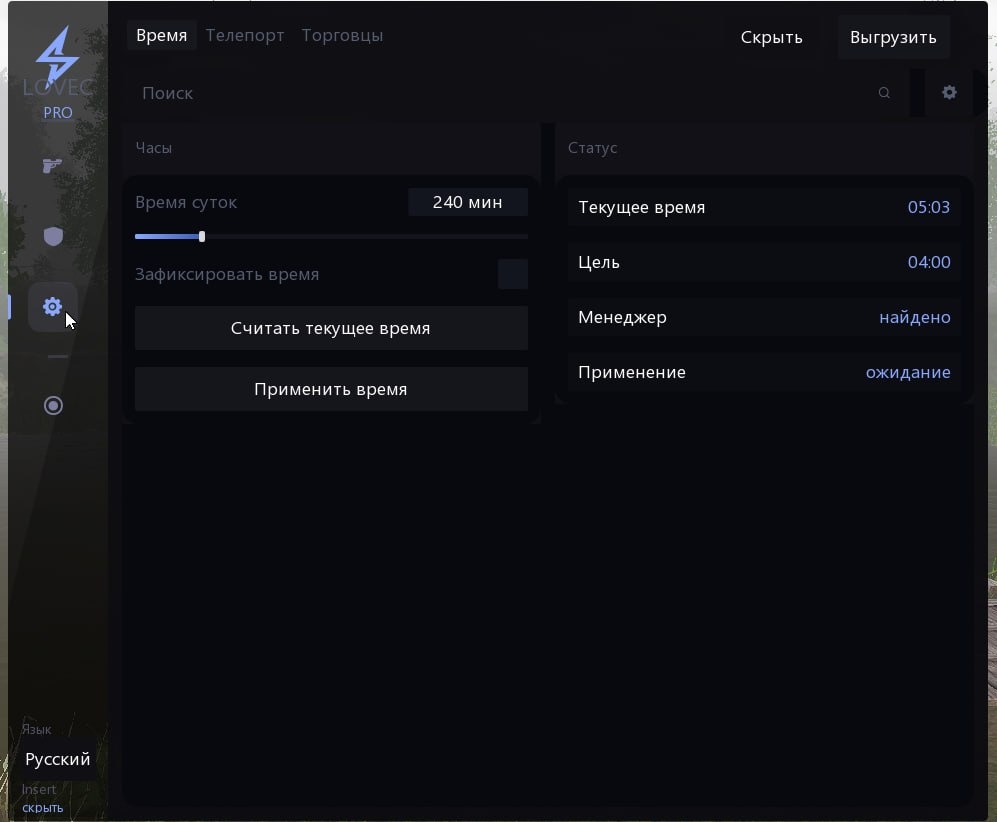Click the LOVEC lightning bolt logo
This screenshot has width=997, height=822.
[57, 56]
